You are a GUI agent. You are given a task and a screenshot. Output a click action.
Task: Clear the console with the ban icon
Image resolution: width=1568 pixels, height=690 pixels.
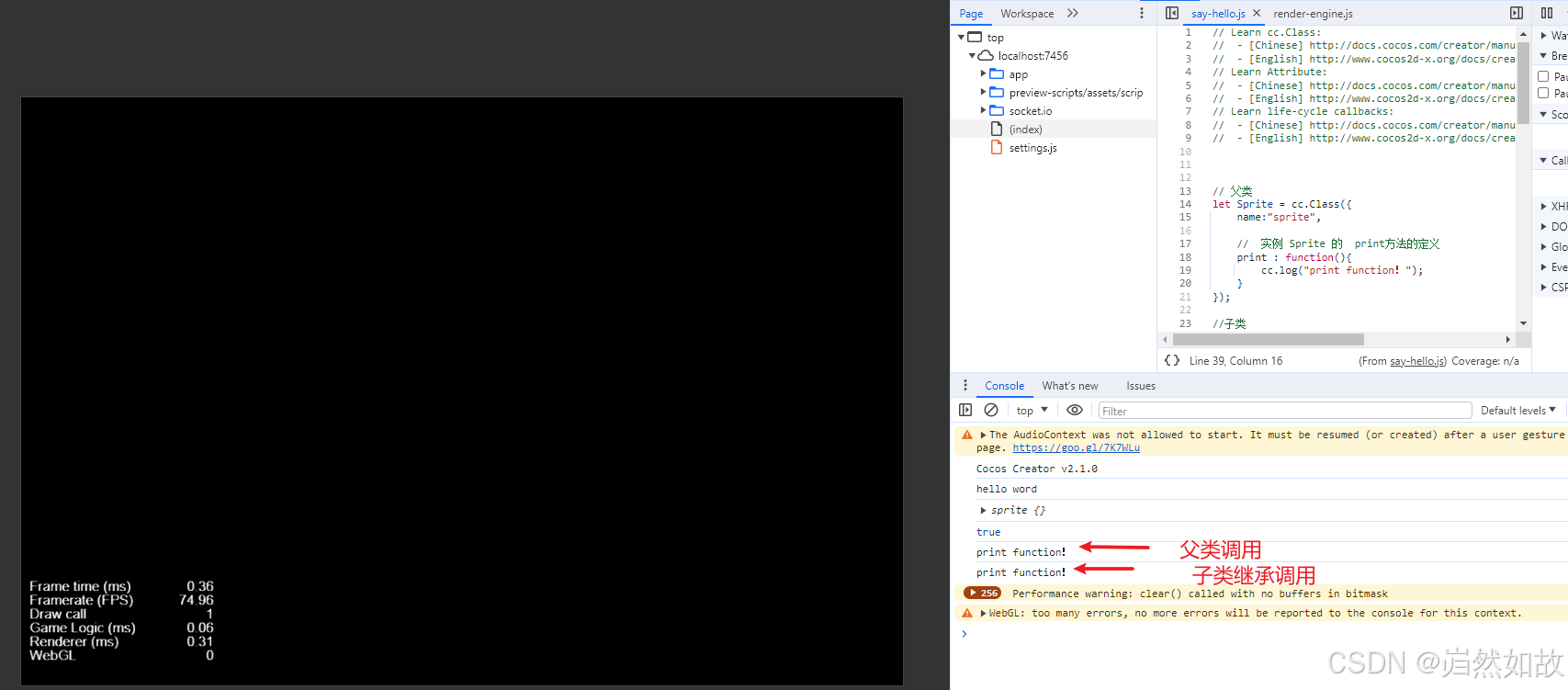click(x=991, y=410)
